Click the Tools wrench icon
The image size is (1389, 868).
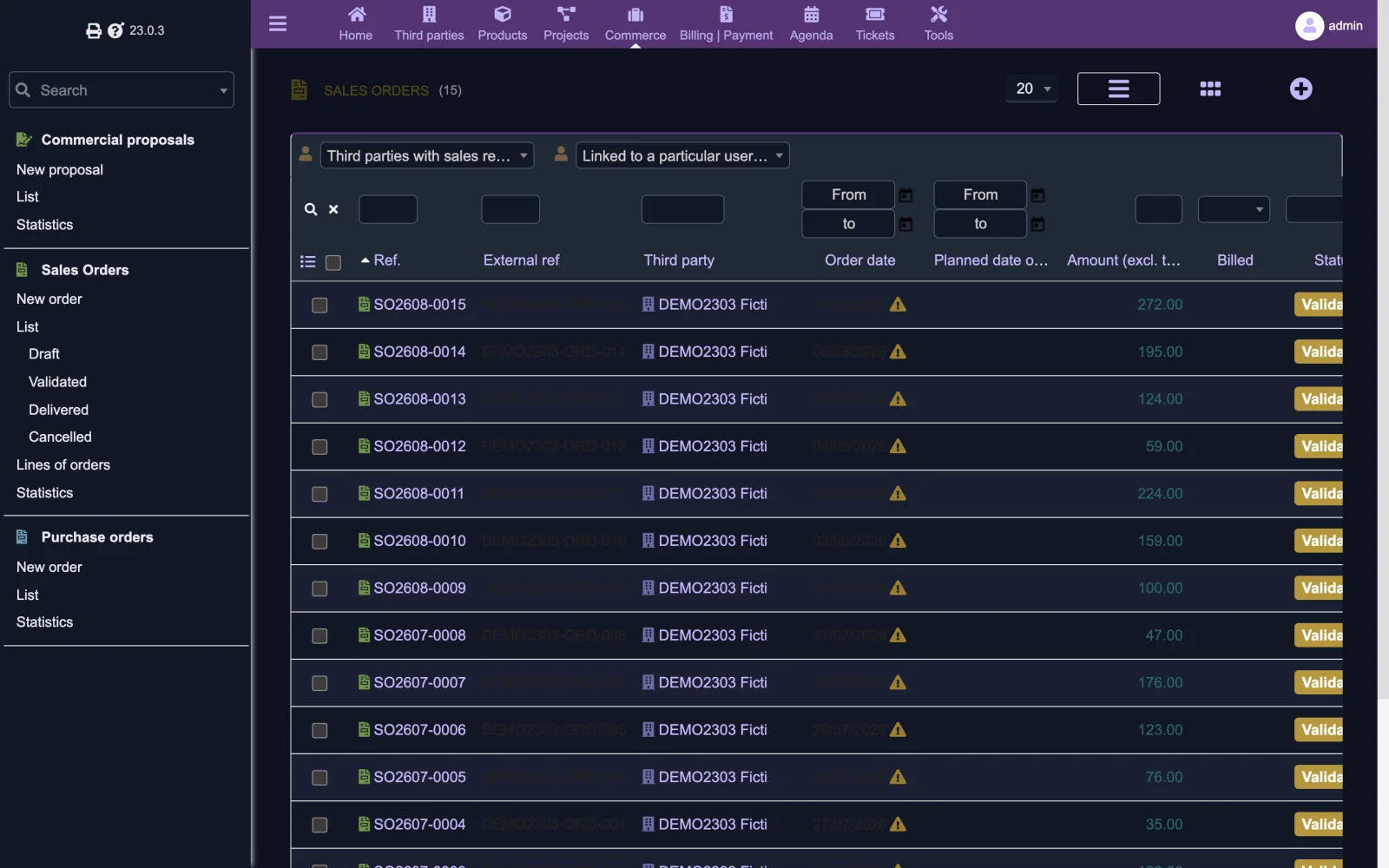(x=938, y=14)
